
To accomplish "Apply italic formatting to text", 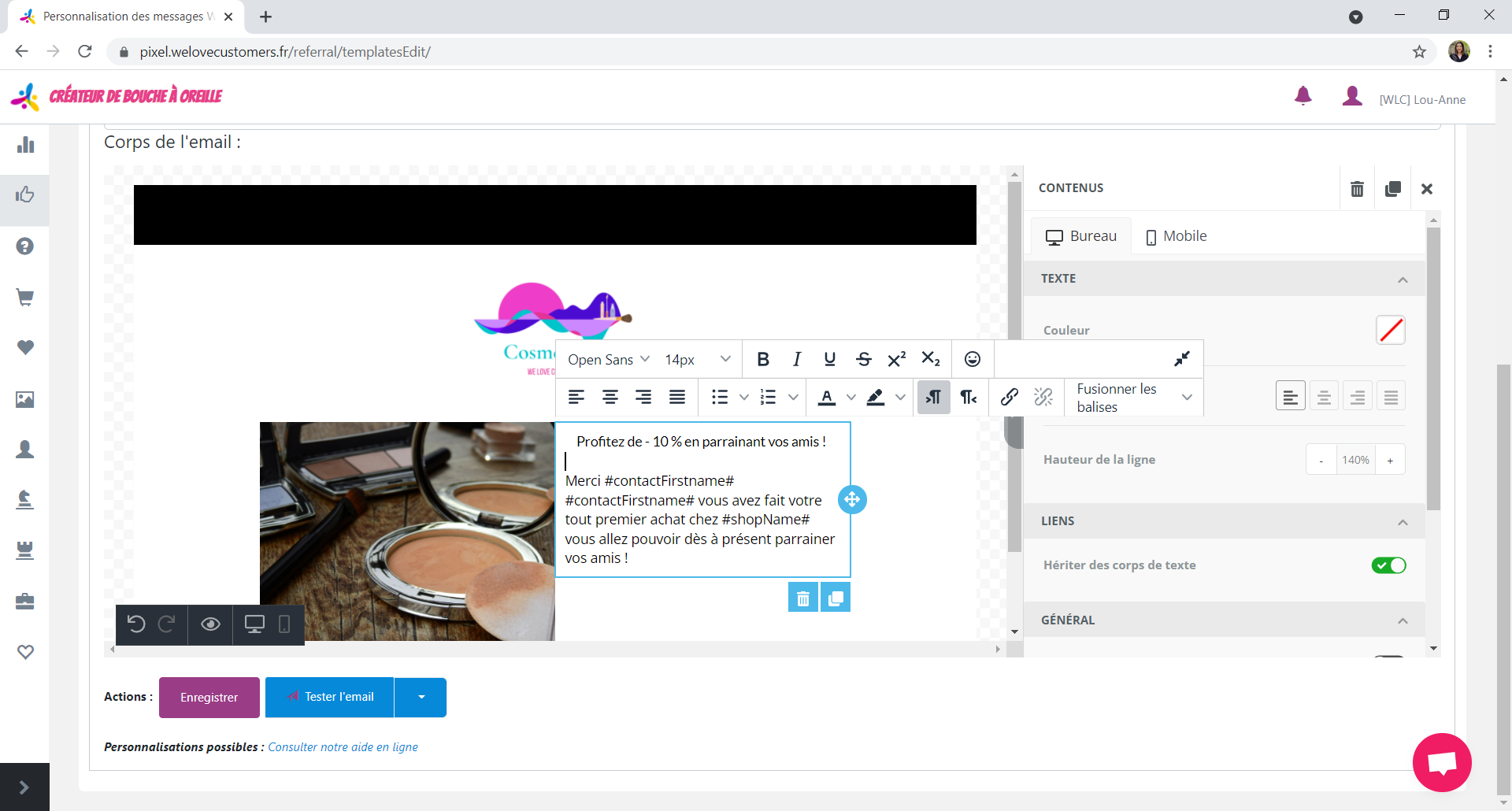I will tap(796, 359).
